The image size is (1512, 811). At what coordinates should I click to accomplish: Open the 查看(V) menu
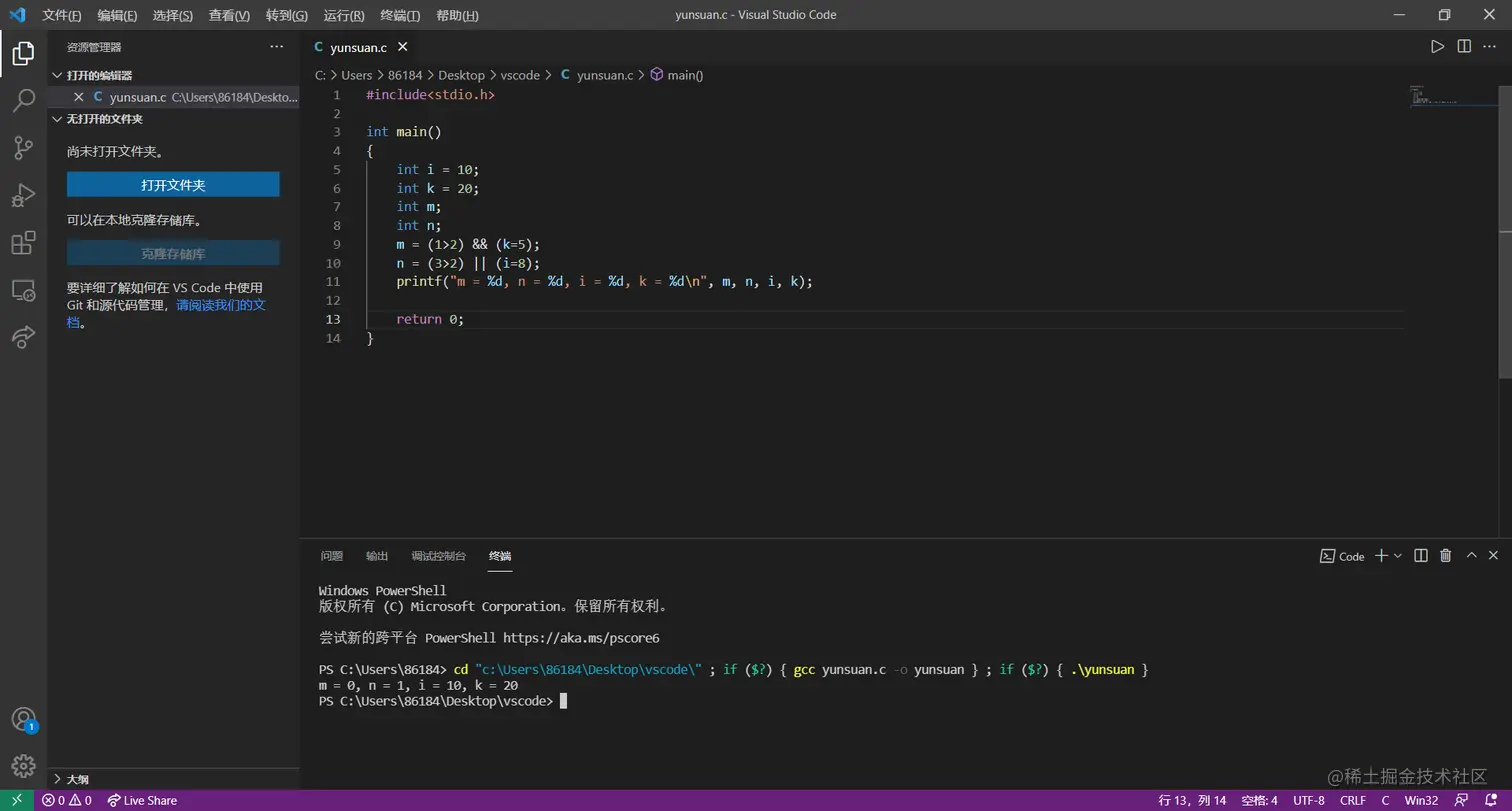click(229, 15)
